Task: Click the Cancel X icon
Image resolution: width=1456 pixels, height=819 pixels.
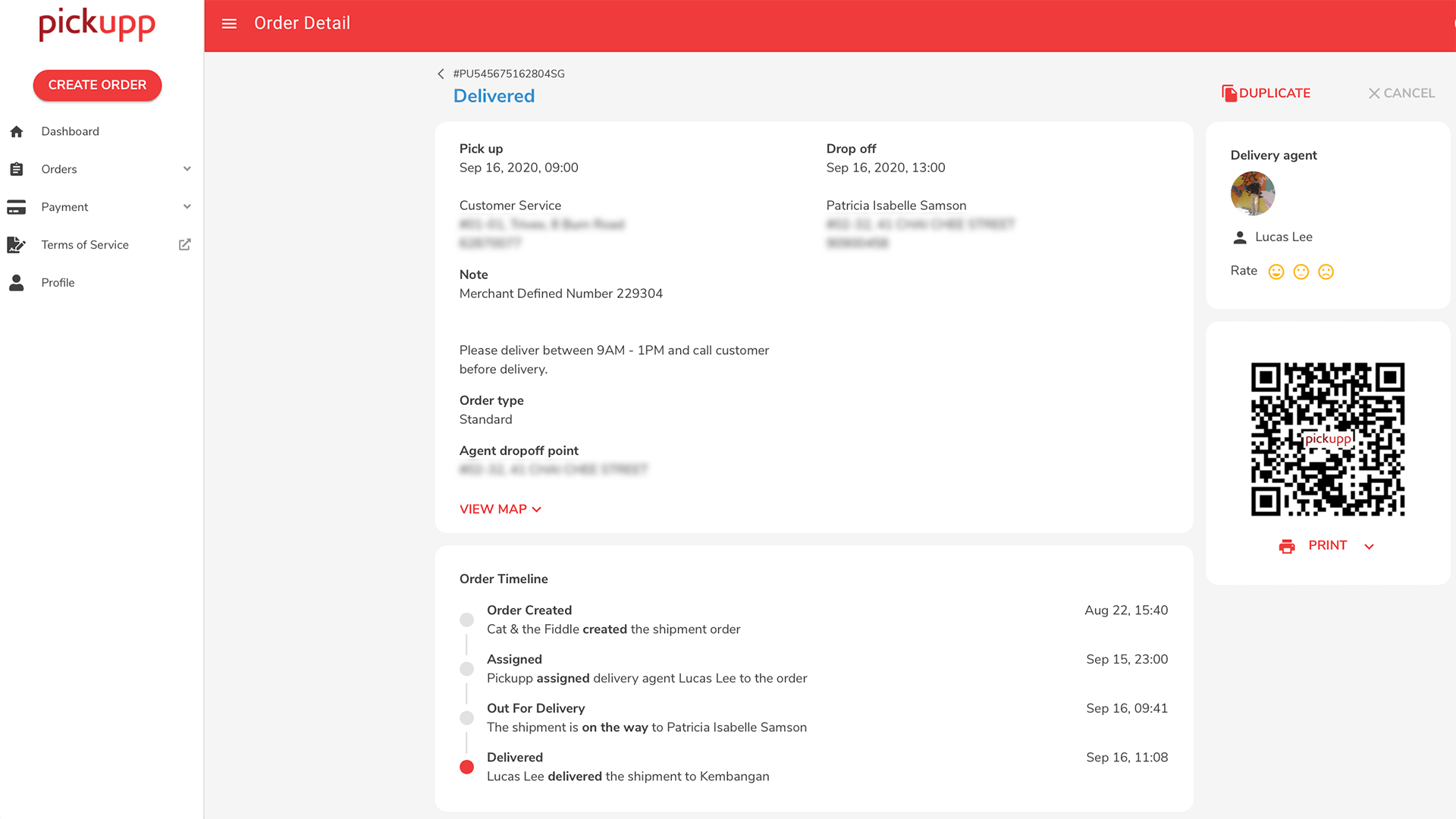Action: pyautogui.click(x=1374, y=93)
